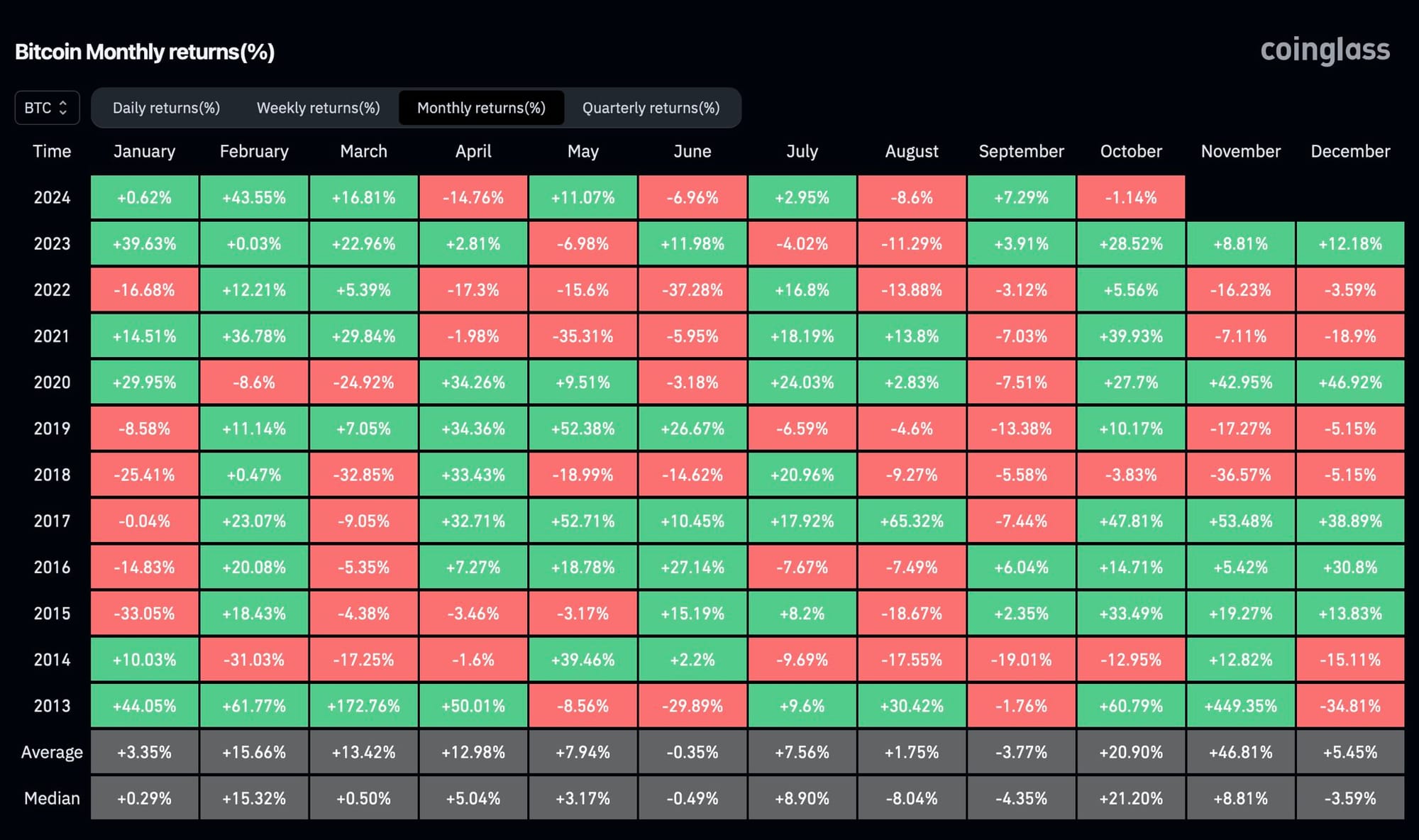Viewport: 1419px width, 840px height.
Task: Click the 2024 February +43.55% cell
Action: coord(254,197)
